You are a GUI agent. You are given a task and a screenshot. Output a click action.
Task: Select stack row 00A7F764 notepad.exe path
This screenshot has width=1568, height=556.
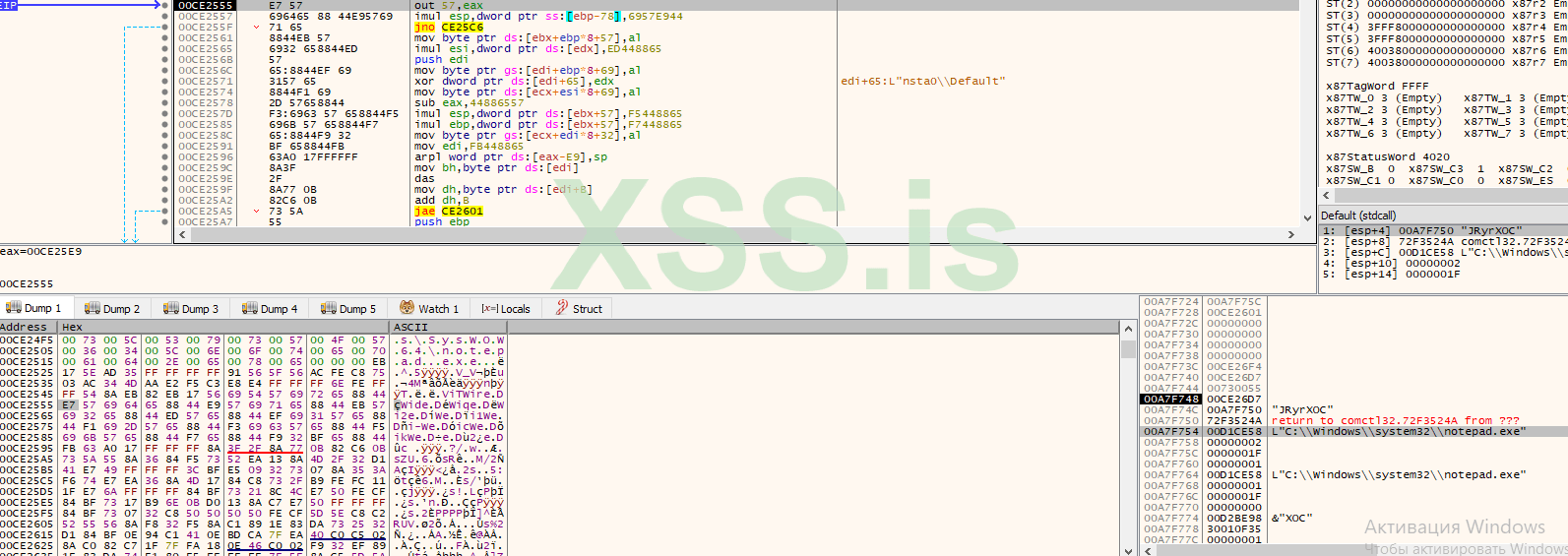(x=1353, y=475)
